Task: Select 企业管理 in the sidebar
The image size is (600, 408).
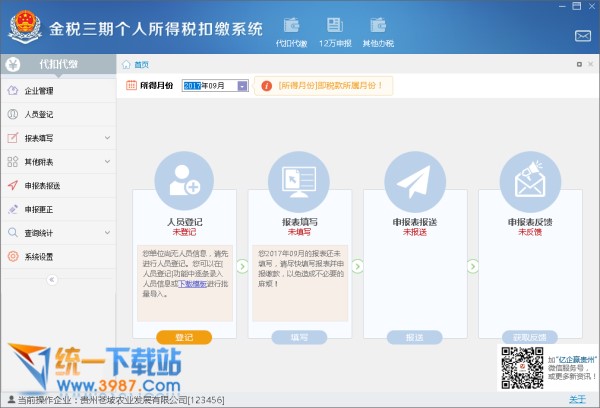Action: (x=39, y=91)
